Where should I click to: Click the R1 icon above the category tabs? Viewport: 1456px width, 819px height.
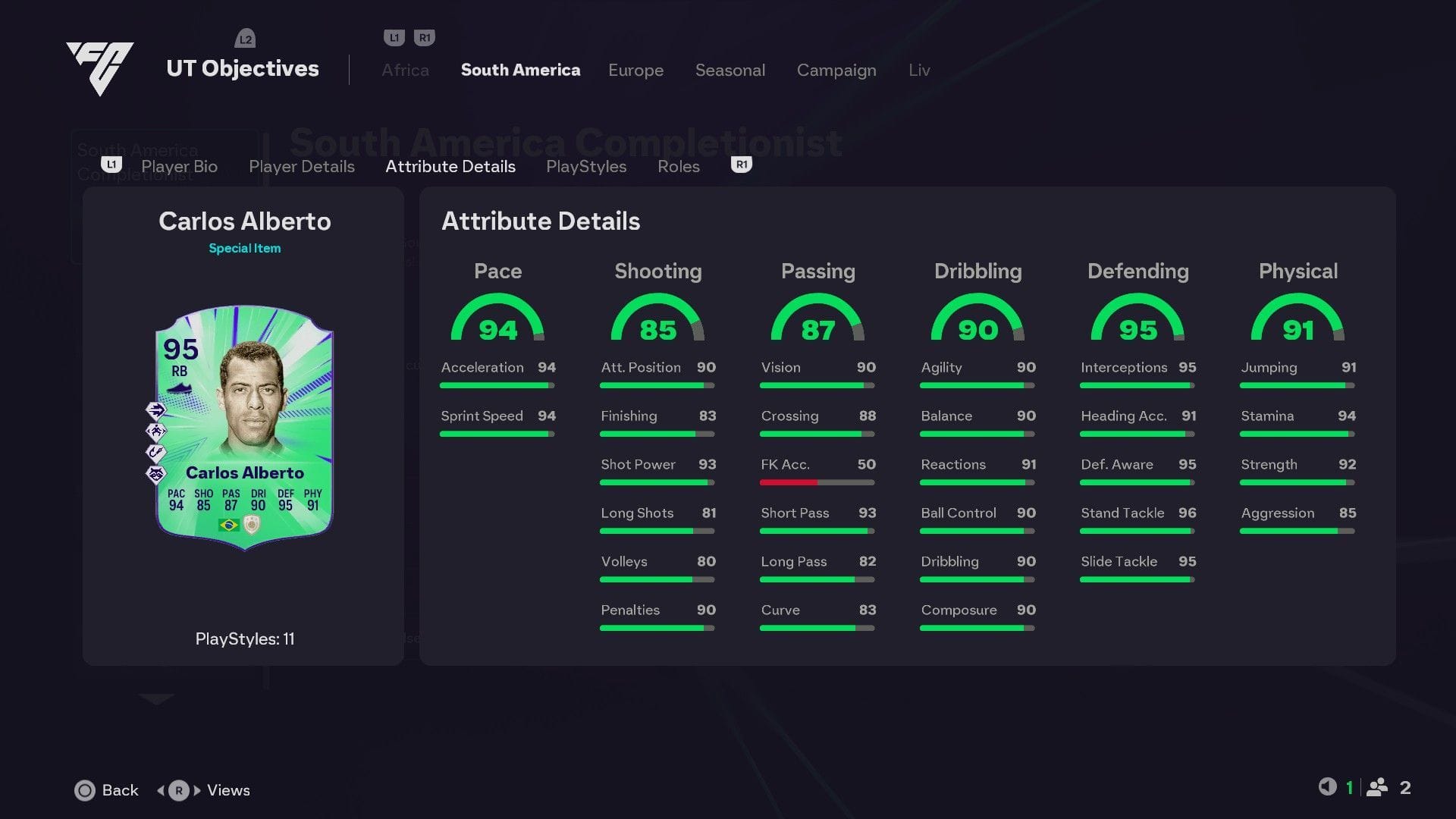(425, 38)
